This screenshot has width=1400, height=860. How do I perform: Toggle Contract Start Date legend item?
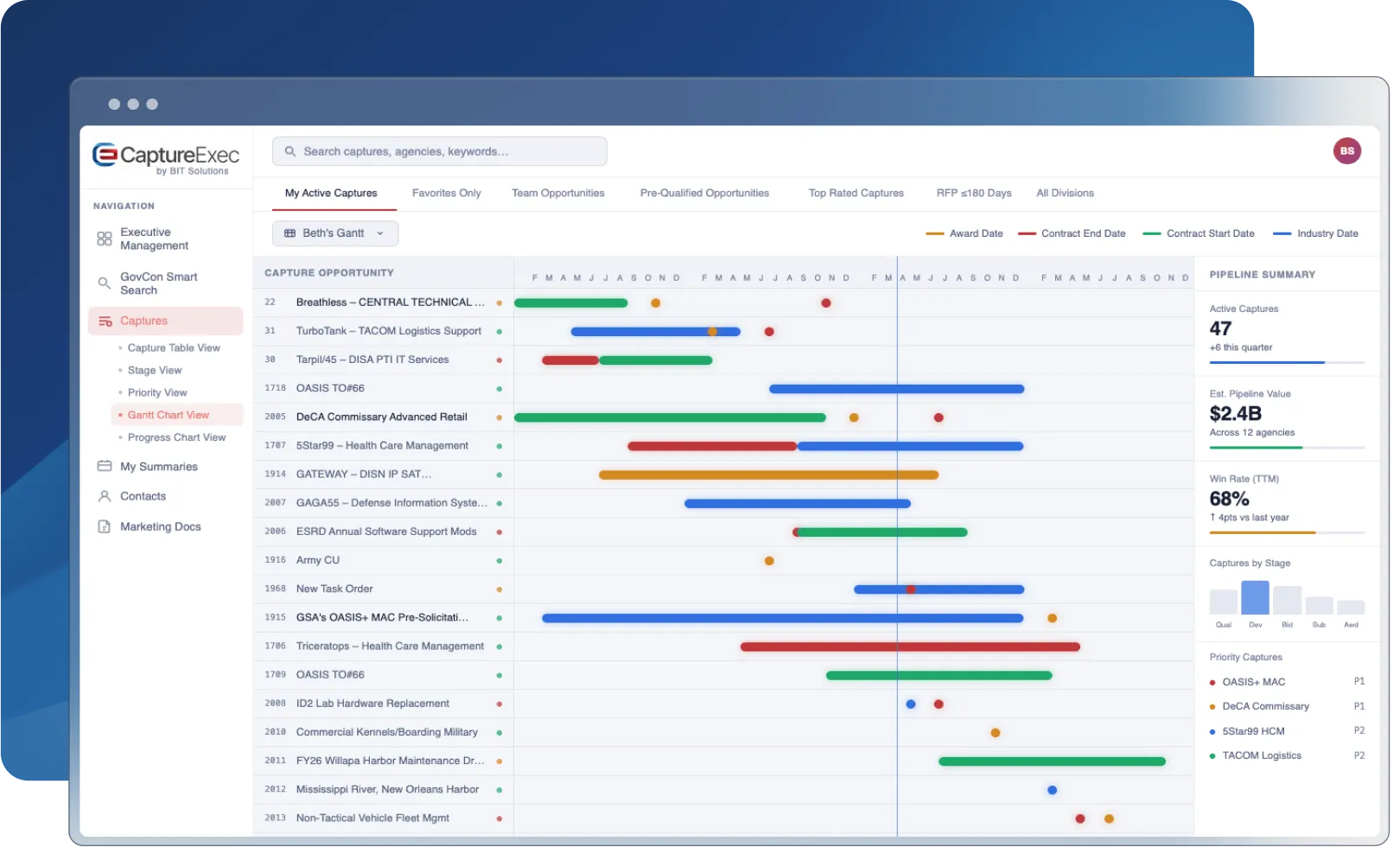pos(1199,234)
